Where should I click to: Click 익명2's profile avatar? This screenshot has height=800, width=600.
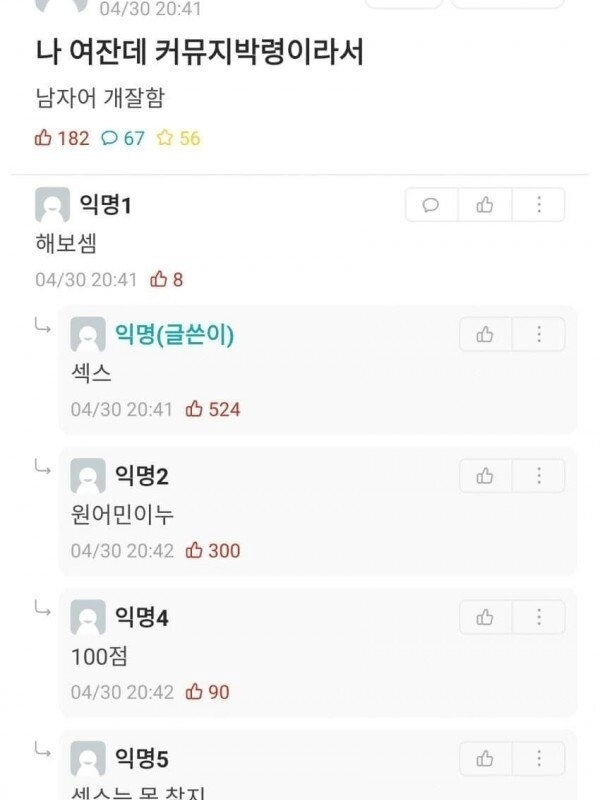pyautogui.click(x=88, y=476)
